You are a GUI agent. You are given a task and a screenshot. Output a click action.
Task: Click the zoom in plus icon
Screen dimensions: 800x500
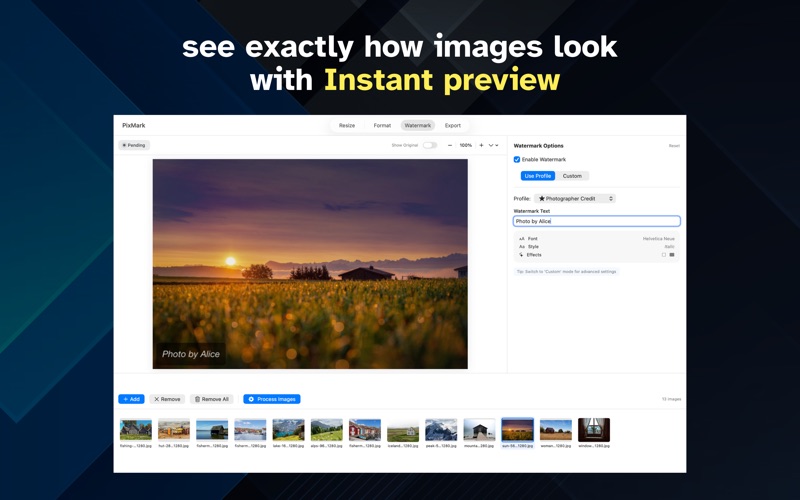tap(481, 145)
